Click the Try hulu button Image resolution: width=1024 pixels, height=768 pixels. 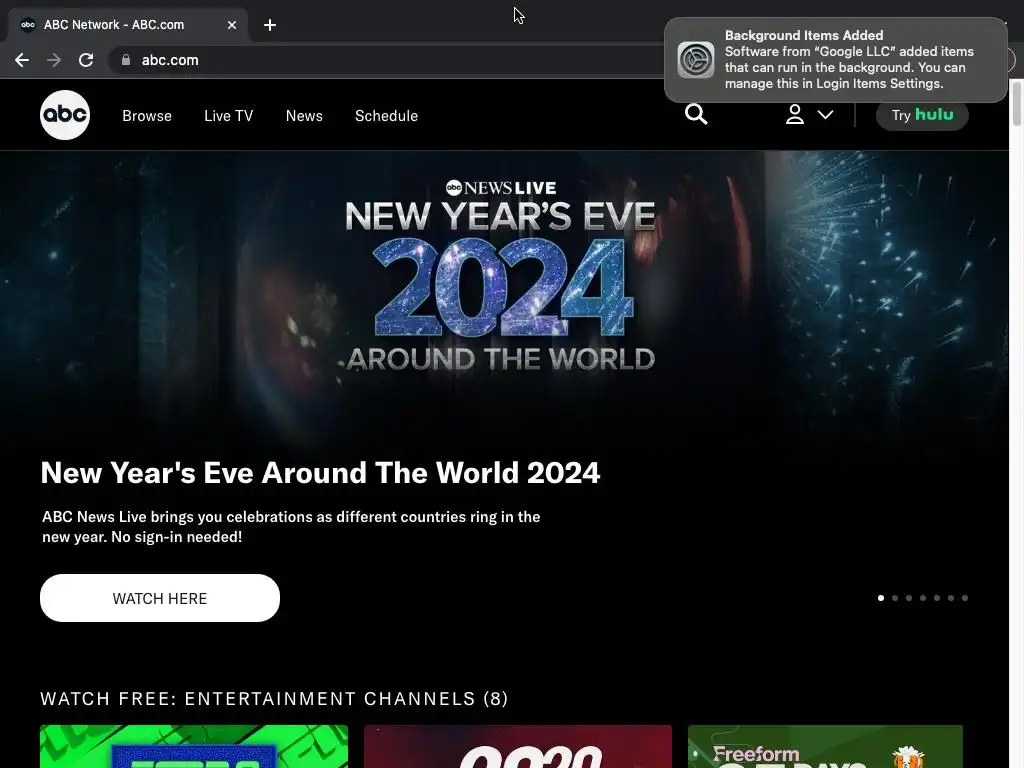922,115
